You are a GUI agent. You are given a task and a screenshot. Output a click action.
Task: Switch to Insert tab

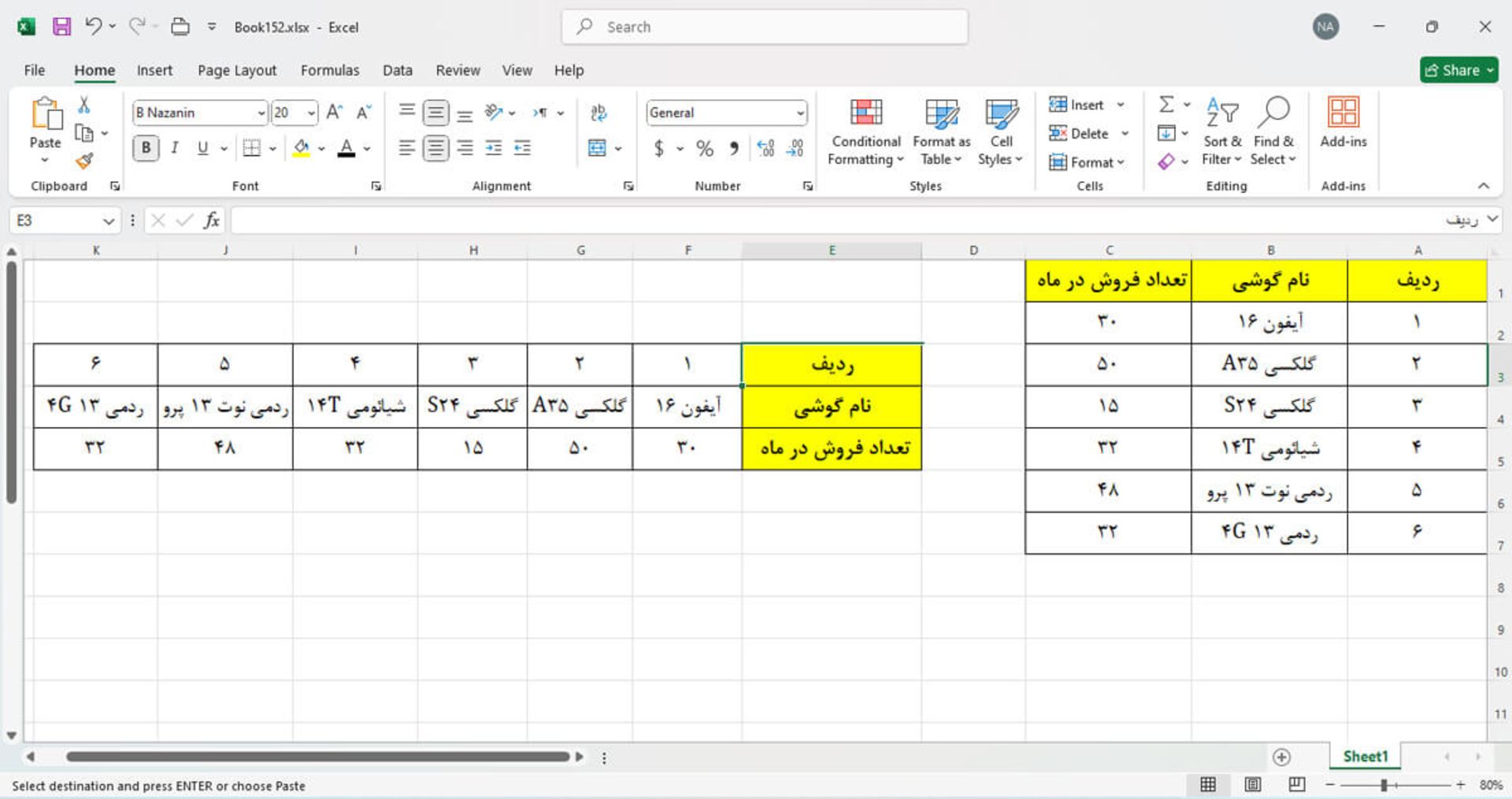[x=154, y=70]
